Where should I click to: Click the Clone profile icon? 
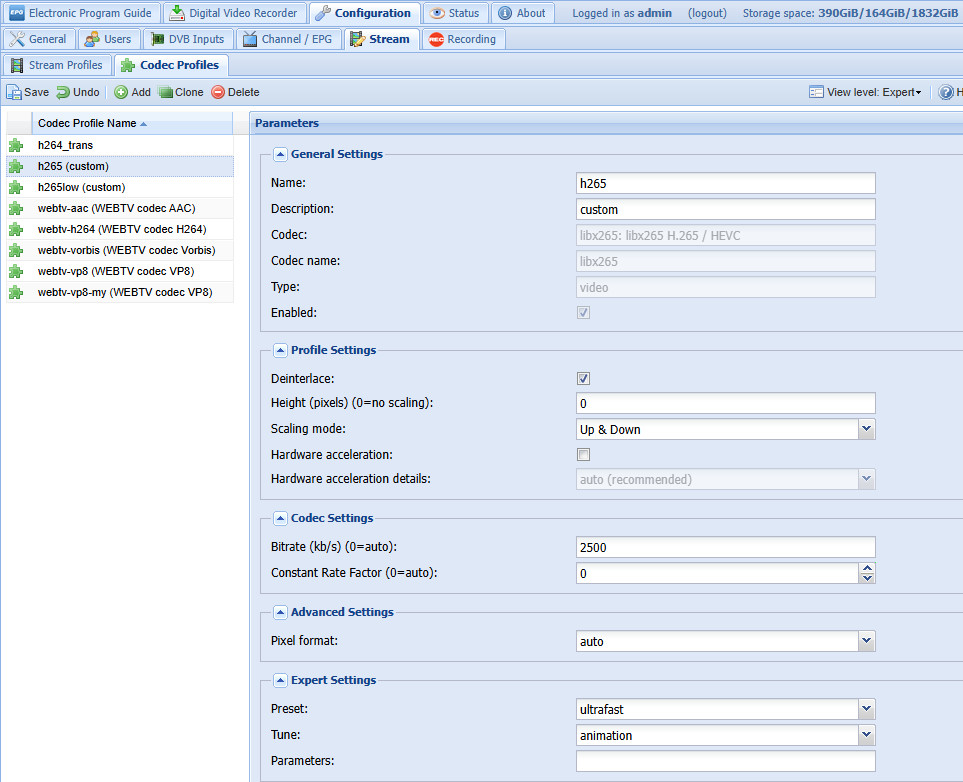coord(165,92)
